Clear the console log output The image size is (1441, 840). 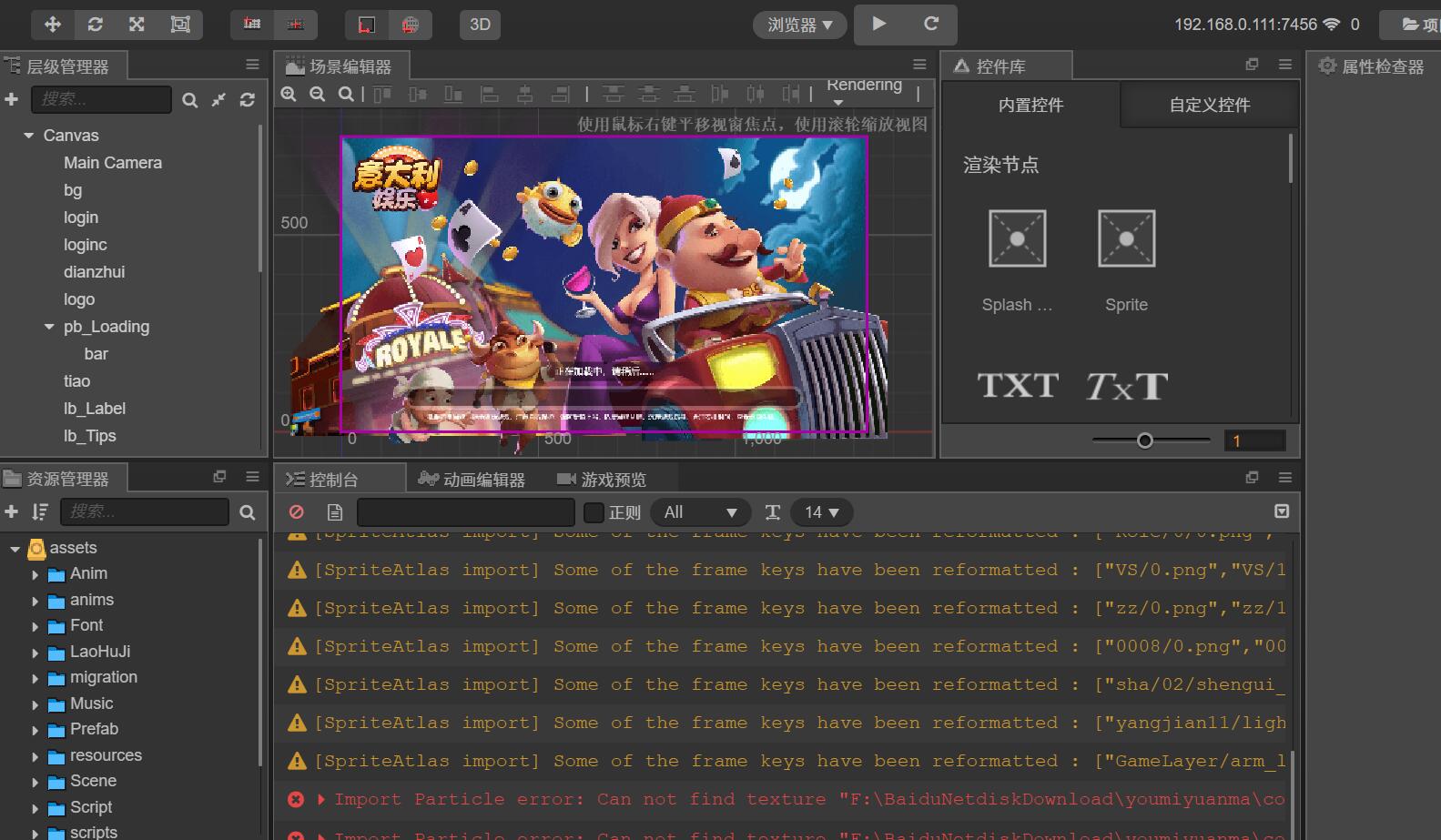click(x=296, y=512)
